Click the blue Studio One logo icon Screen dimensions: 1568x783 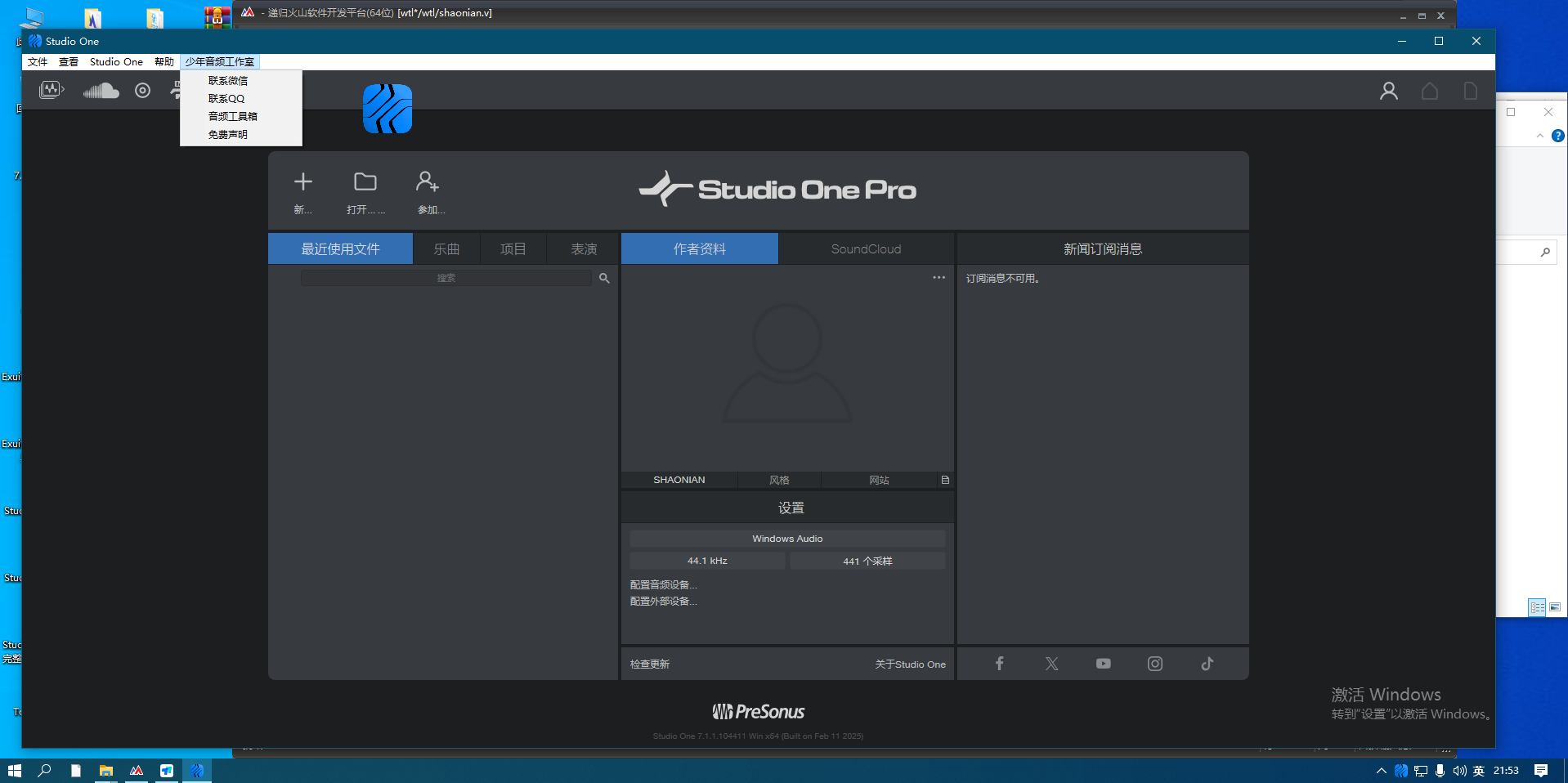click(x=388, y=109)
